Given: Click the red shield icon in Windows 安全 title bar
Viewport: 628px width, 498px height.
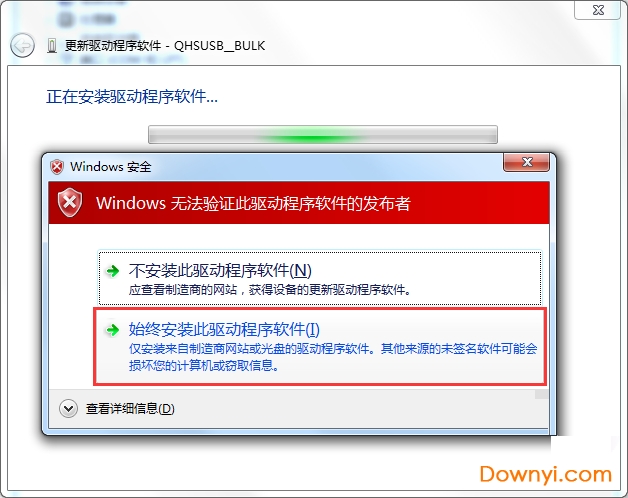Looking at the screenshot, I should (x=57, y=167).
